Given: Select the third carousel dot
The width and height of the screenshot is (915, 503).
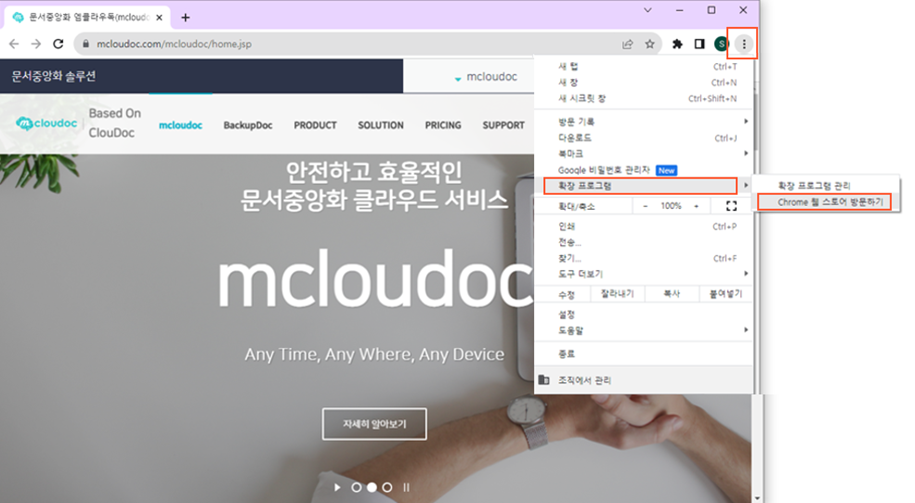Looking at the screenshot, I should point(387,487).
